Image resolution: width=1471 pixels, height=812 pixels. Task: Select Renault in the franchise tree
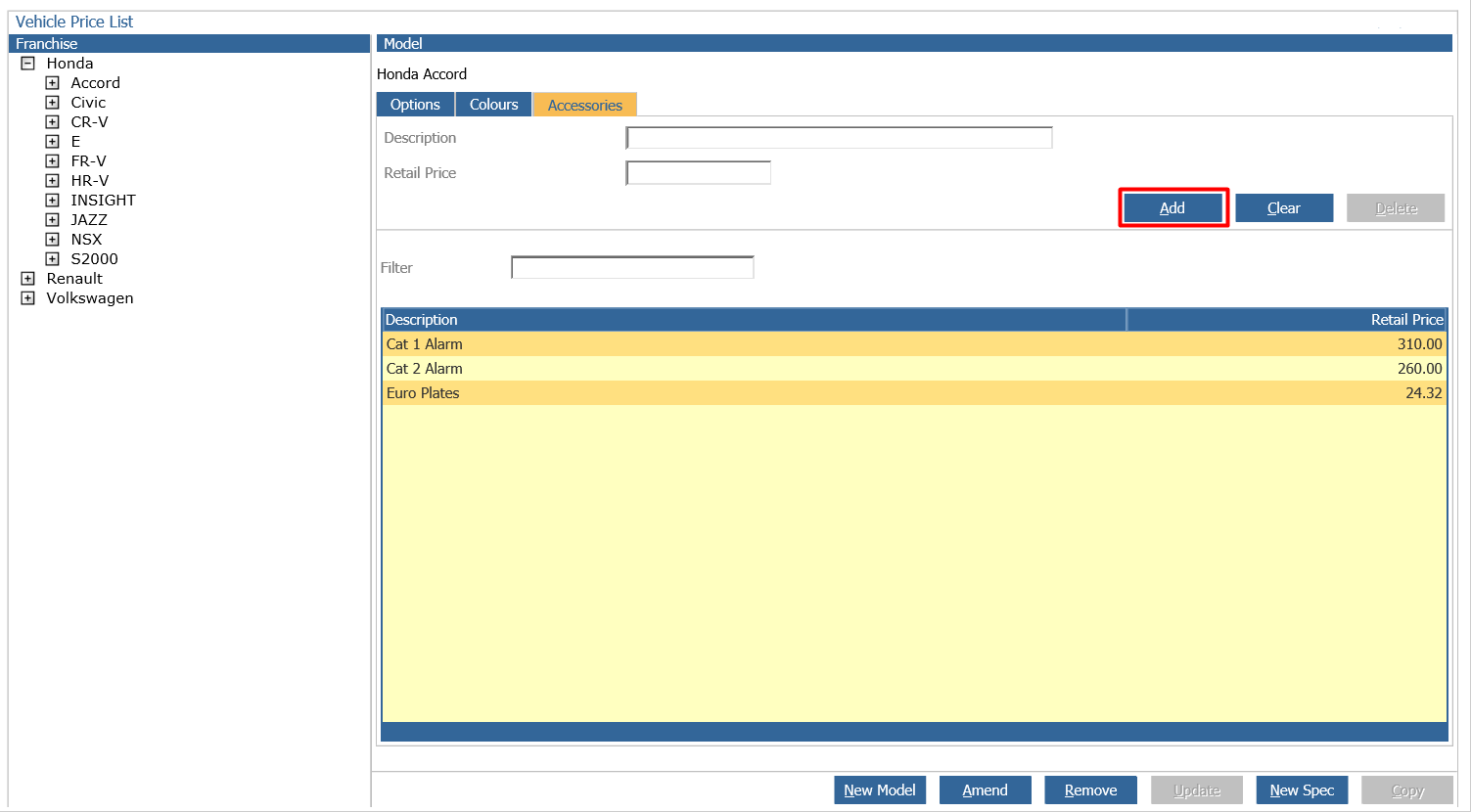click(x=74, y=279)
